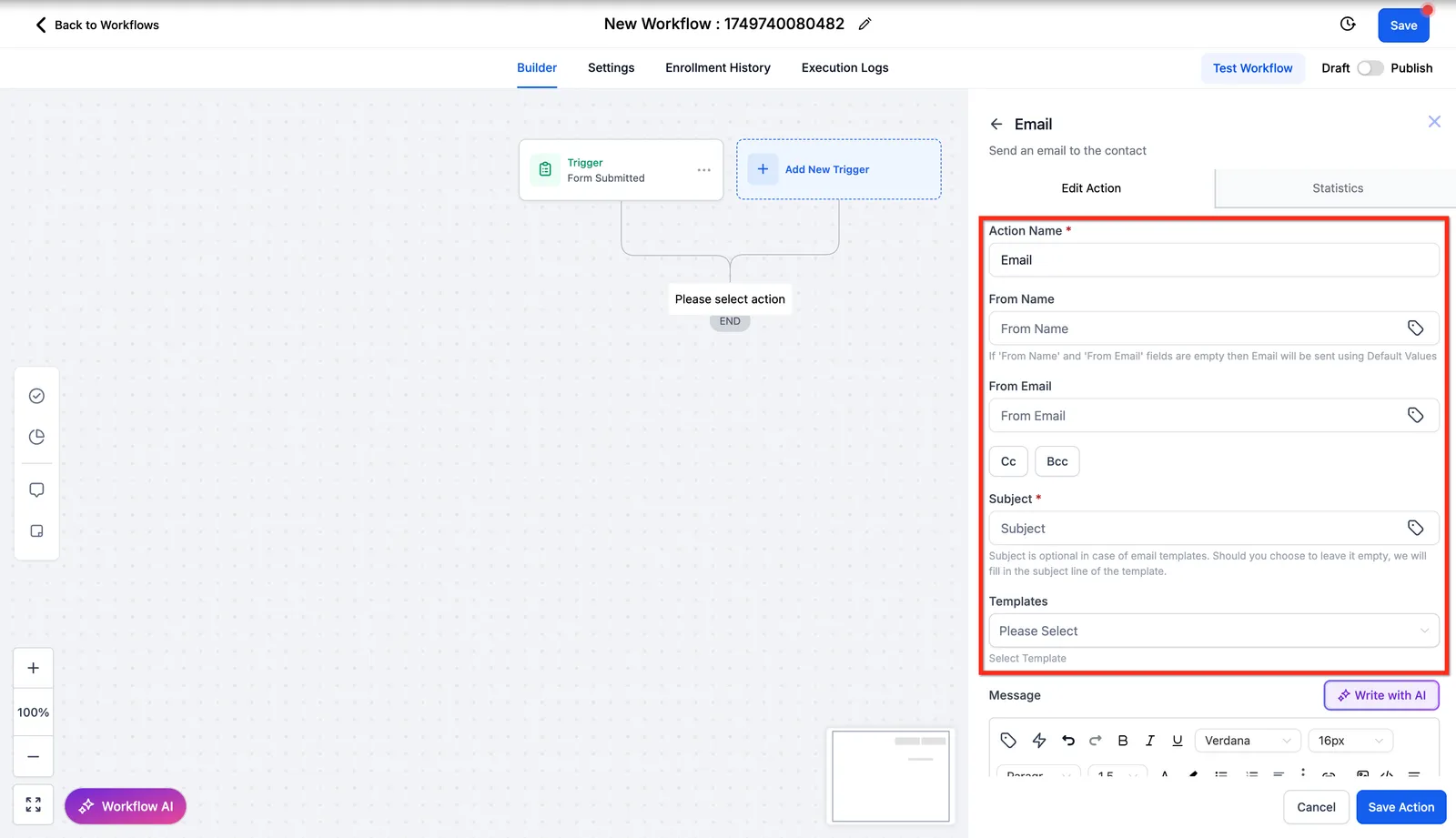
Task: Open Templates Please Select dropdown
Action: pyautogui.click(x=1214, y=631)
